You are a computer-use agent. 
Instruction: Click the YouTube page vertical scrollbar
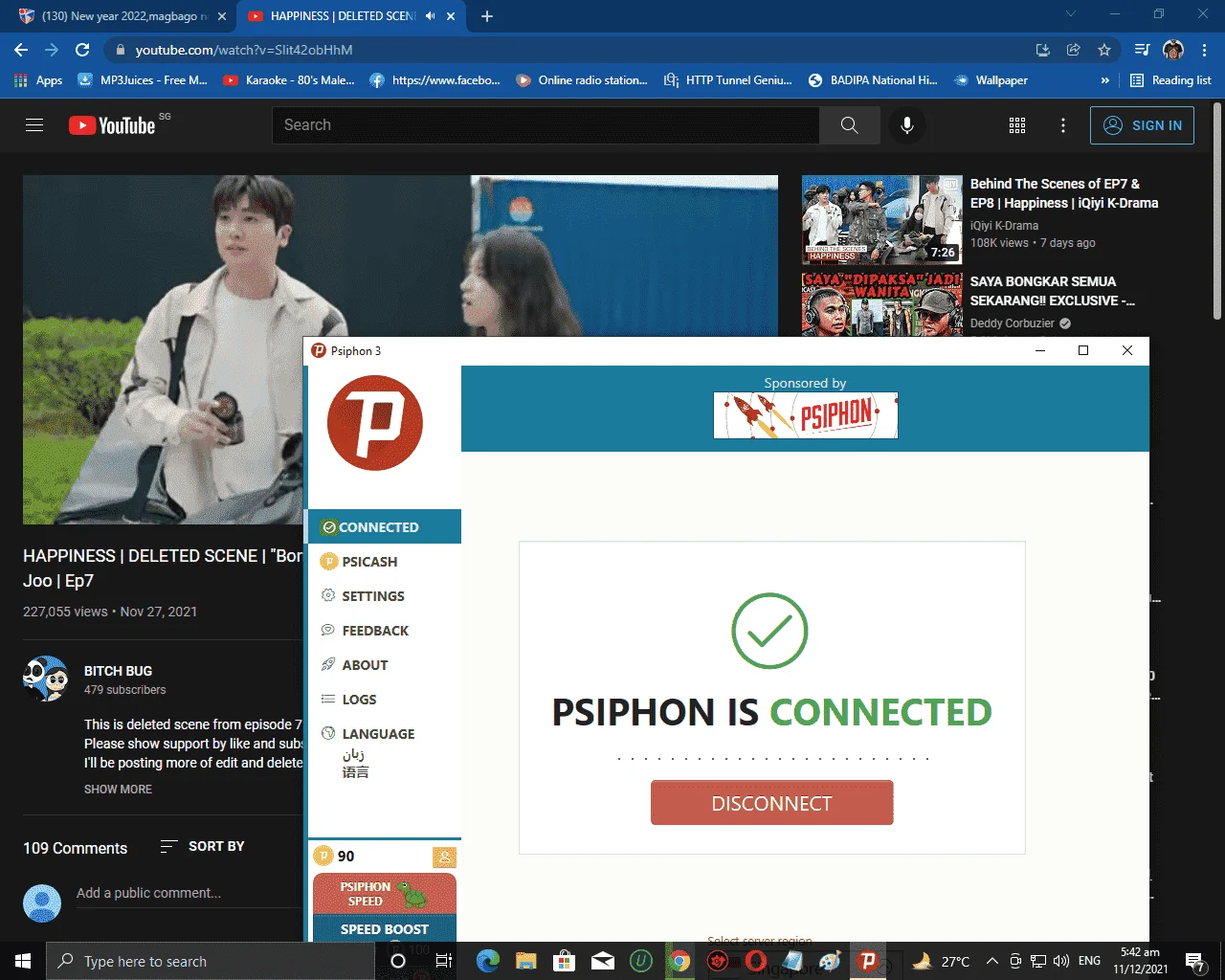tap(1217, 212)
